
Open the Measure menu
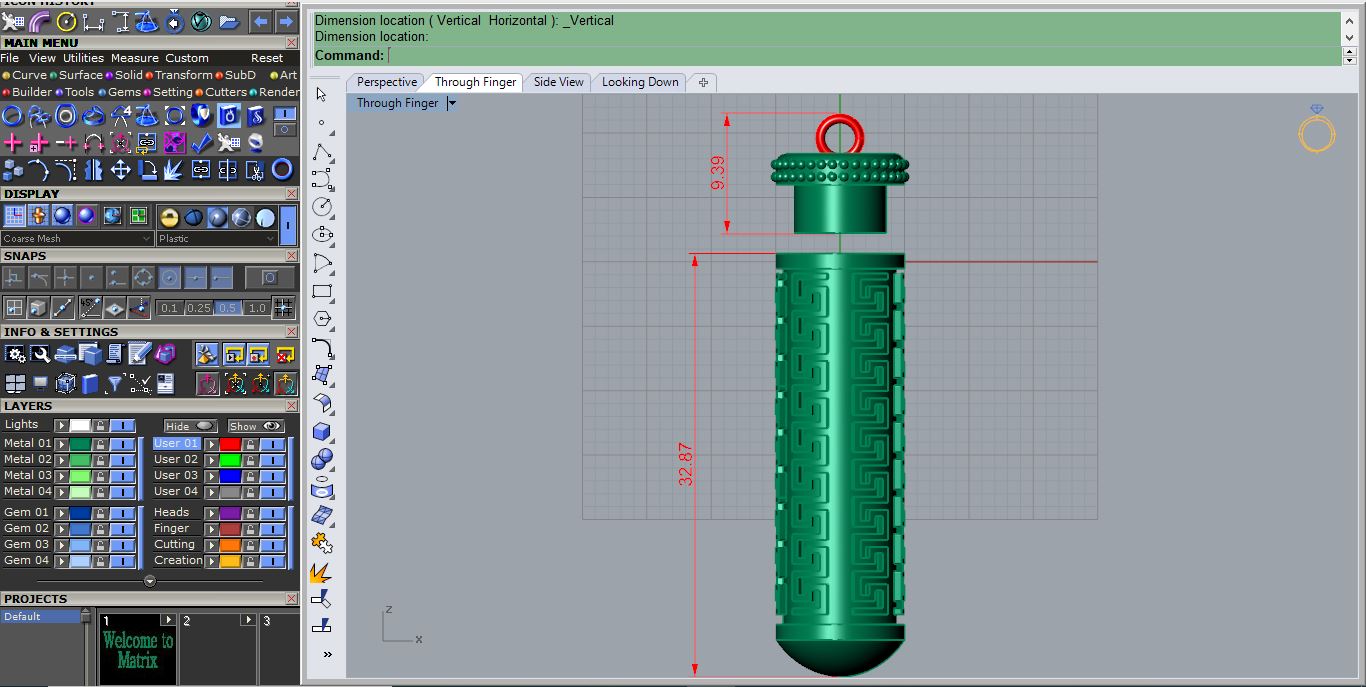coord(135,58)
